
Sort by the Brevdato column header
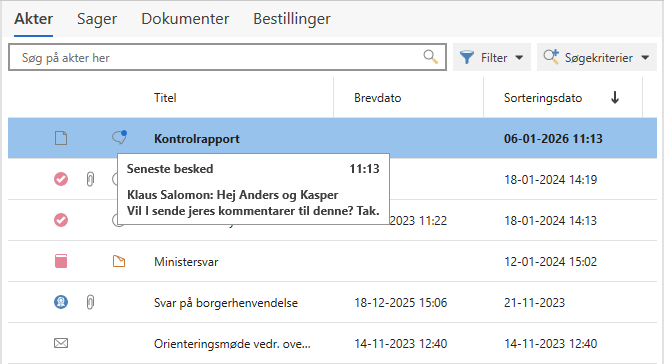point(378,98)
